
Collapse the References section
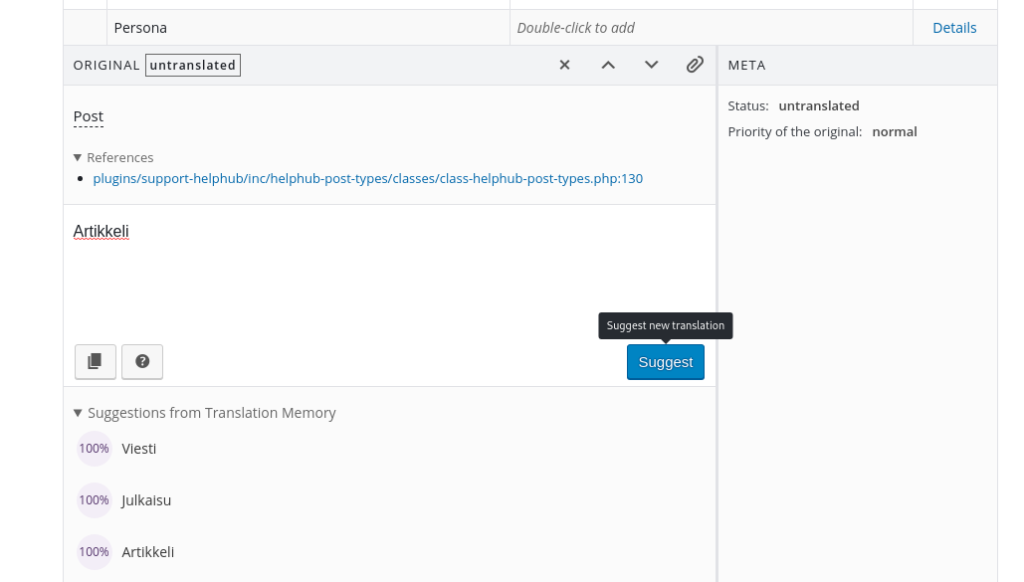pos(114,157)
